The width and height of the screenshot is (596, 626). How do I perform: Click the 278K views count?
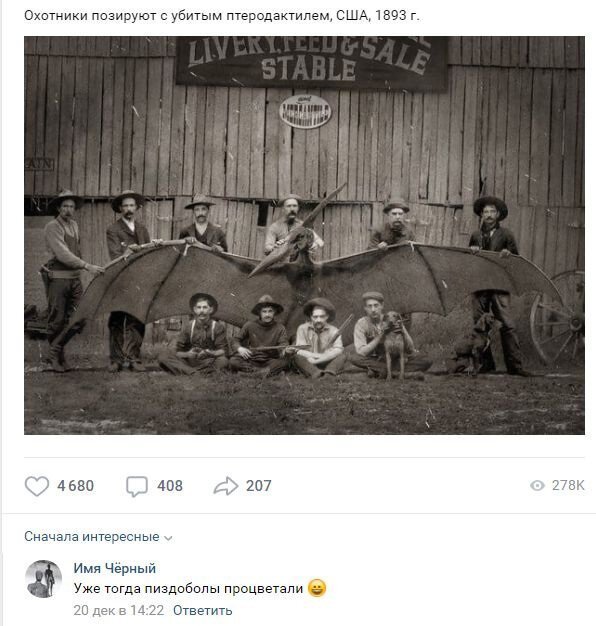pos(568,485)
